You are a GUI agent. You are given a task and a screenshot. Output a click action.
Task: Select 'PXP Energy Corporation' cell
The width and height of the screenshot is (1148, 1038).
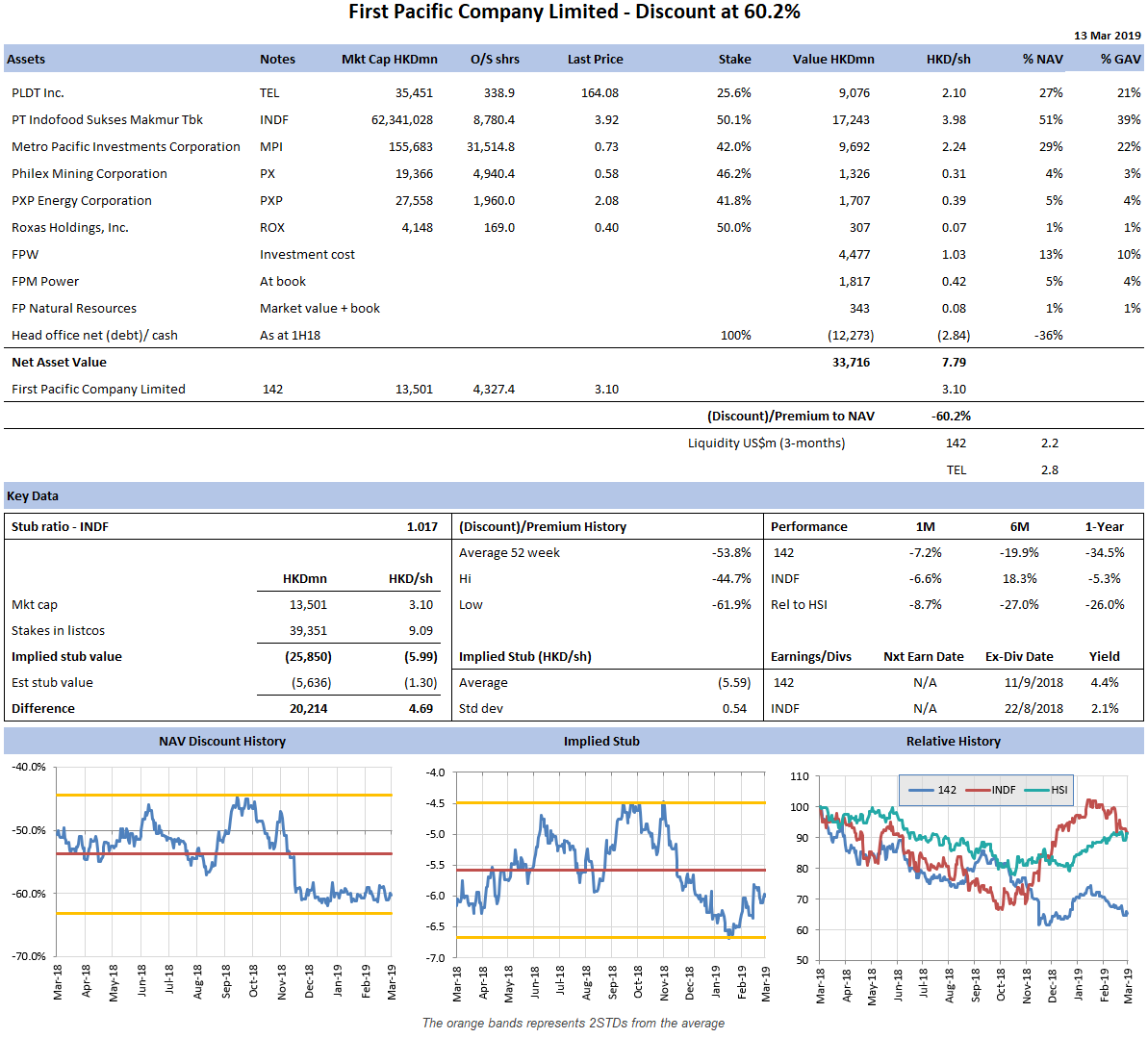click(81, 200)
